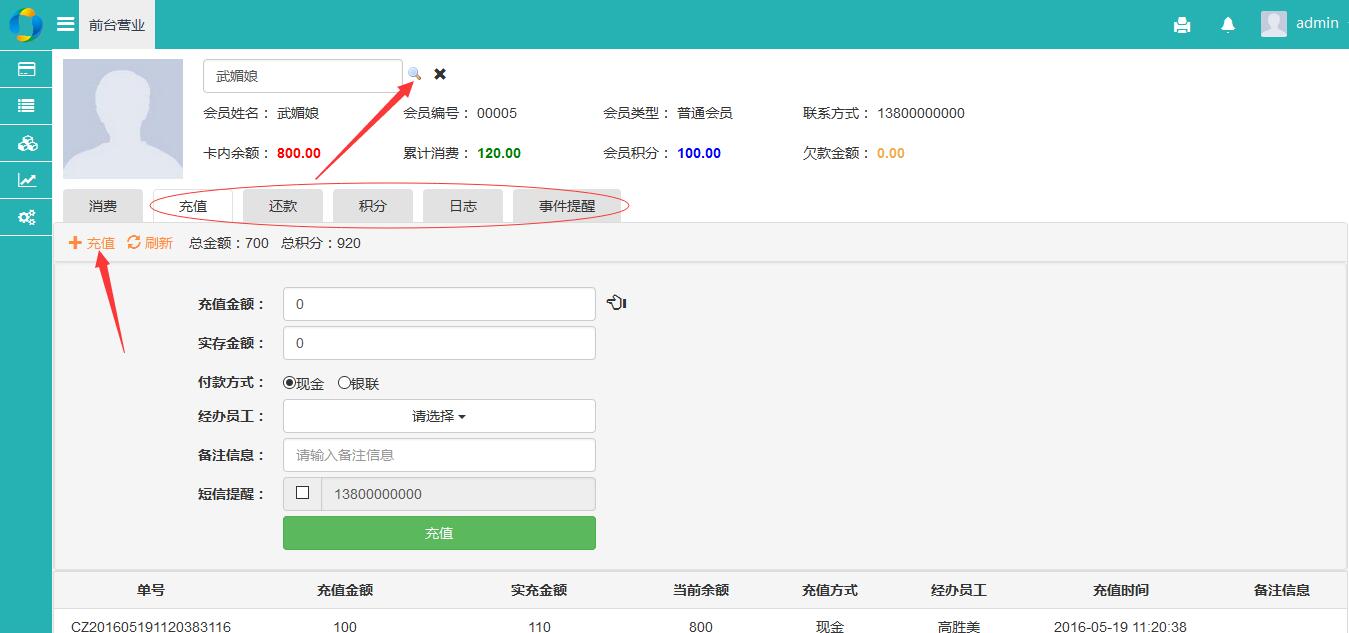Switch to the 还款 tab
The height and width of the screenshot is (633, 1349).
pyautogui.click(x=283, y=206)
